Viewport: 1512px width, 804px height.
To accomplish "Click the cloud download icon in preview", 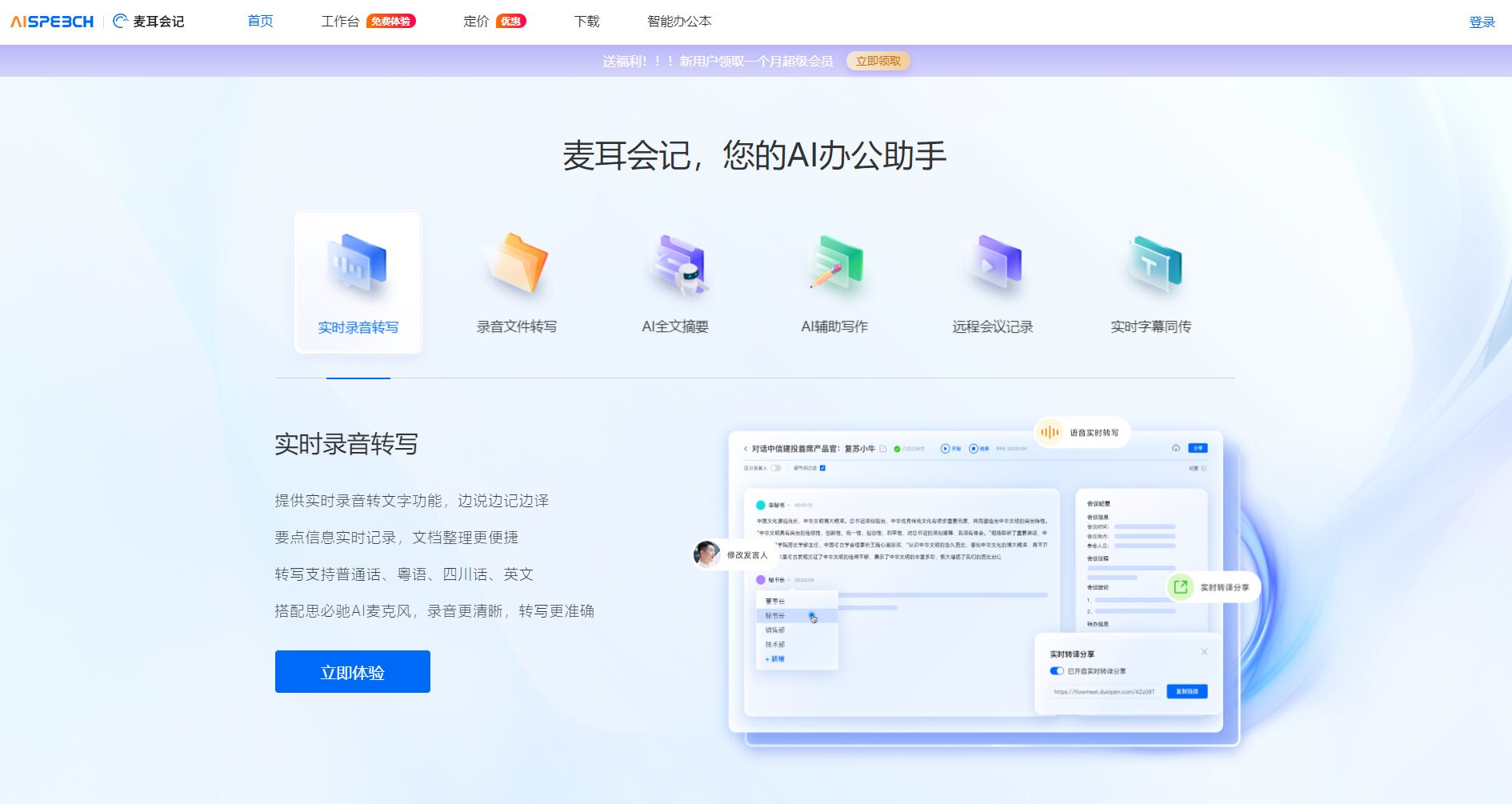I will click(1176, 448).
